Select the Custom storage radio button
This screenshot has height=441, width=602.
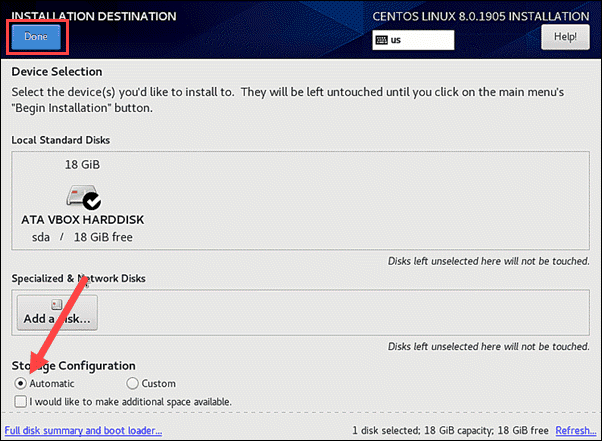pyautogui.click(x=132, y=383)
